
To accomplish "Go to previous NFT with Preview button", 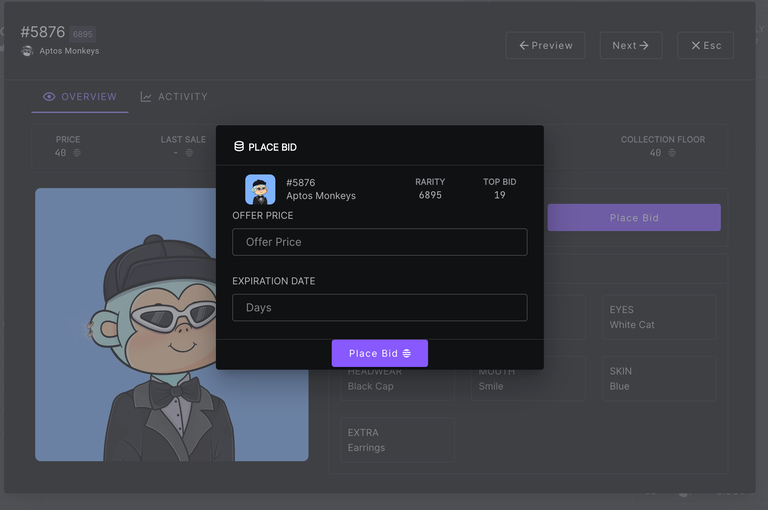I will [545, 45].
